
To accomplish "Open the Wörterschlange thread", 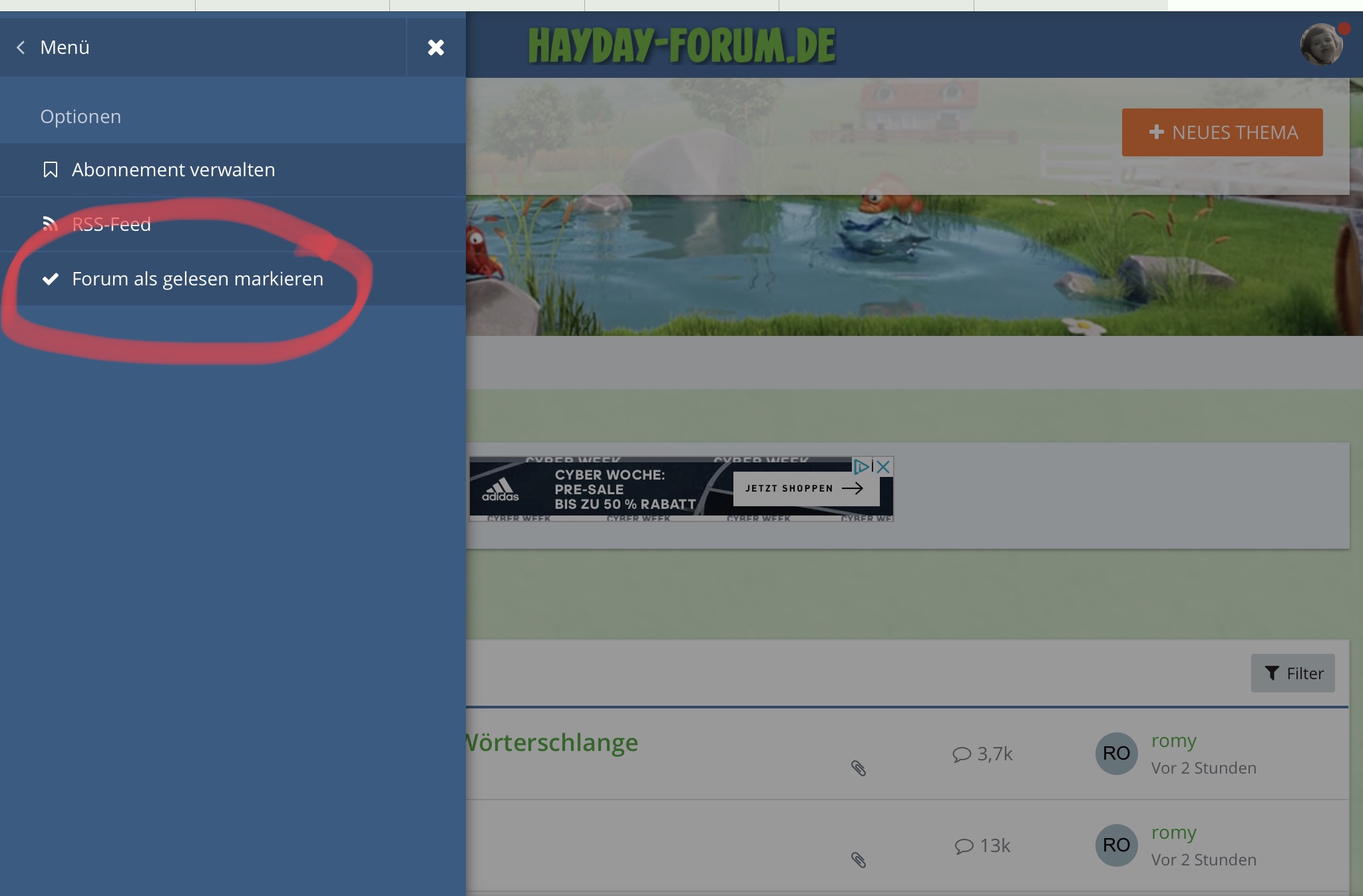I will coord(552,742).
